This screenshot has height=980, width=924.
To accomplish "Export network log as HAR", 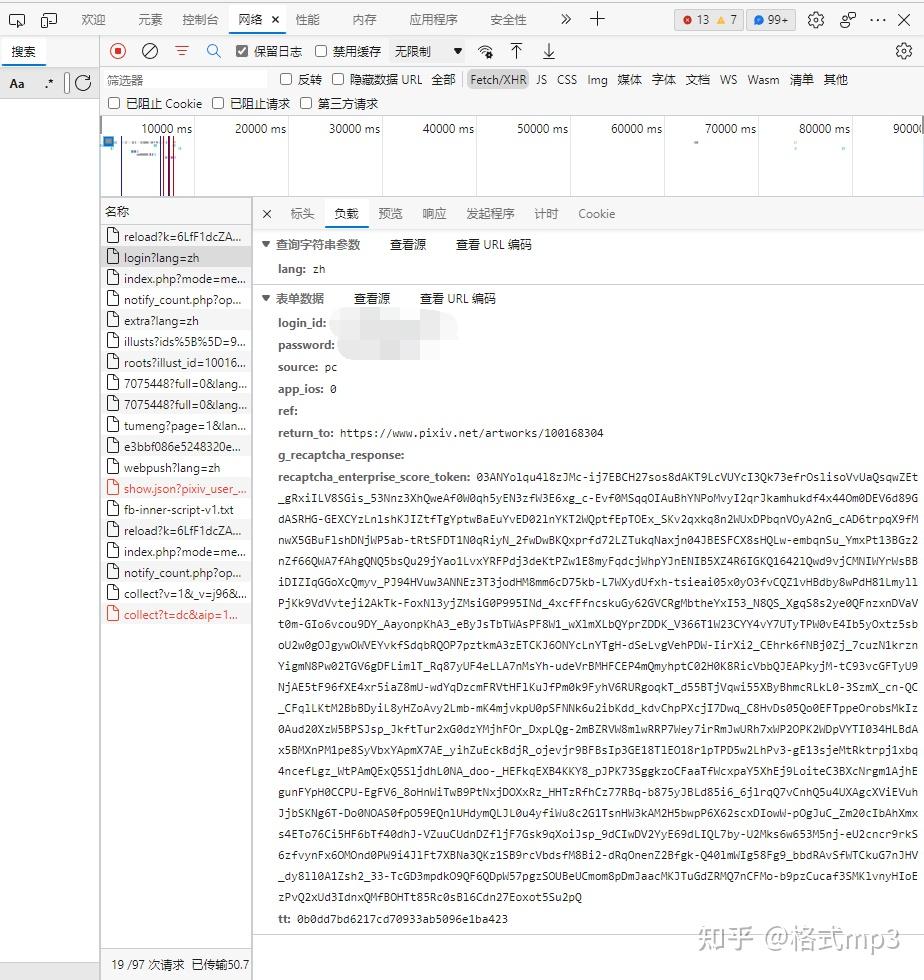I will (546, 51).
